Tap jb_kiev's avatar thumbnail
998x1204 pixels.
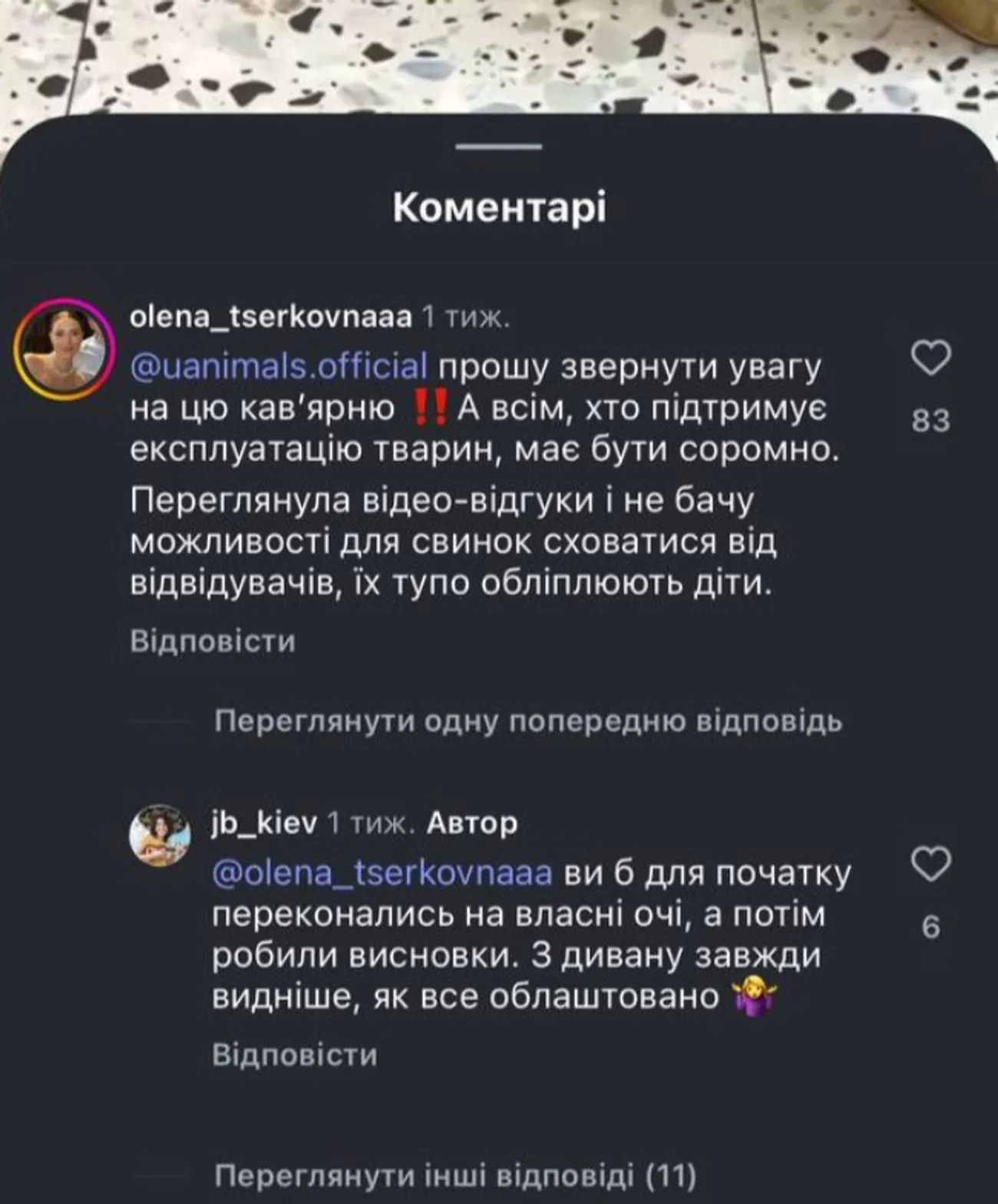pos(160,835)
